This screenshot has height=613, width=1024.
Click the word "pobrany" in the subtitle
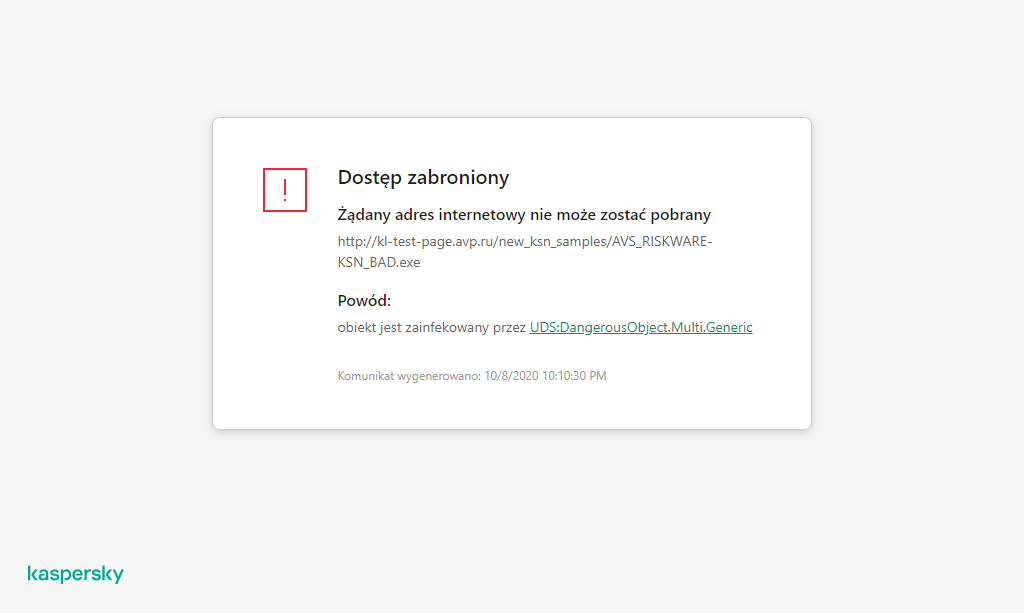click(x=681, y=215)
